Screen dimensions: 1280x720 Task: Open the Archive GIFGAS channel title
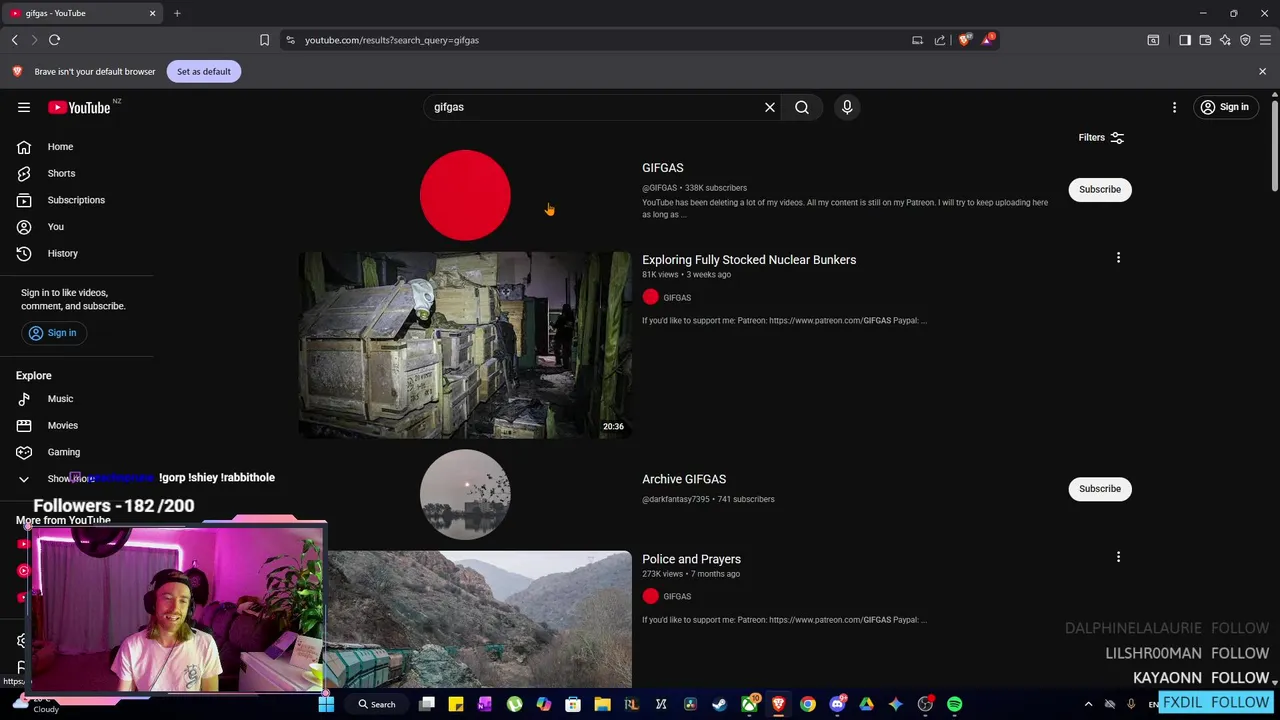click(x=684, y=479)
